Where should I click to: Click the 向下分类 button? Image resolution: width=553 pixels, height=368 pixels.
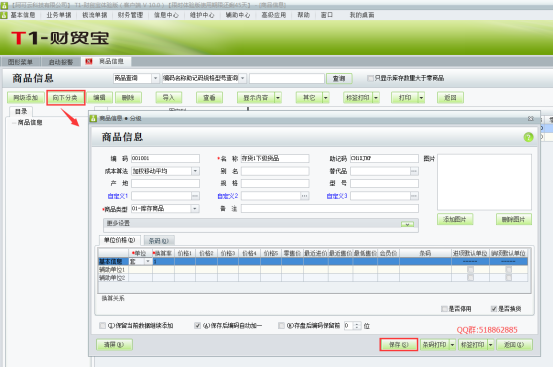click(66, 98)
